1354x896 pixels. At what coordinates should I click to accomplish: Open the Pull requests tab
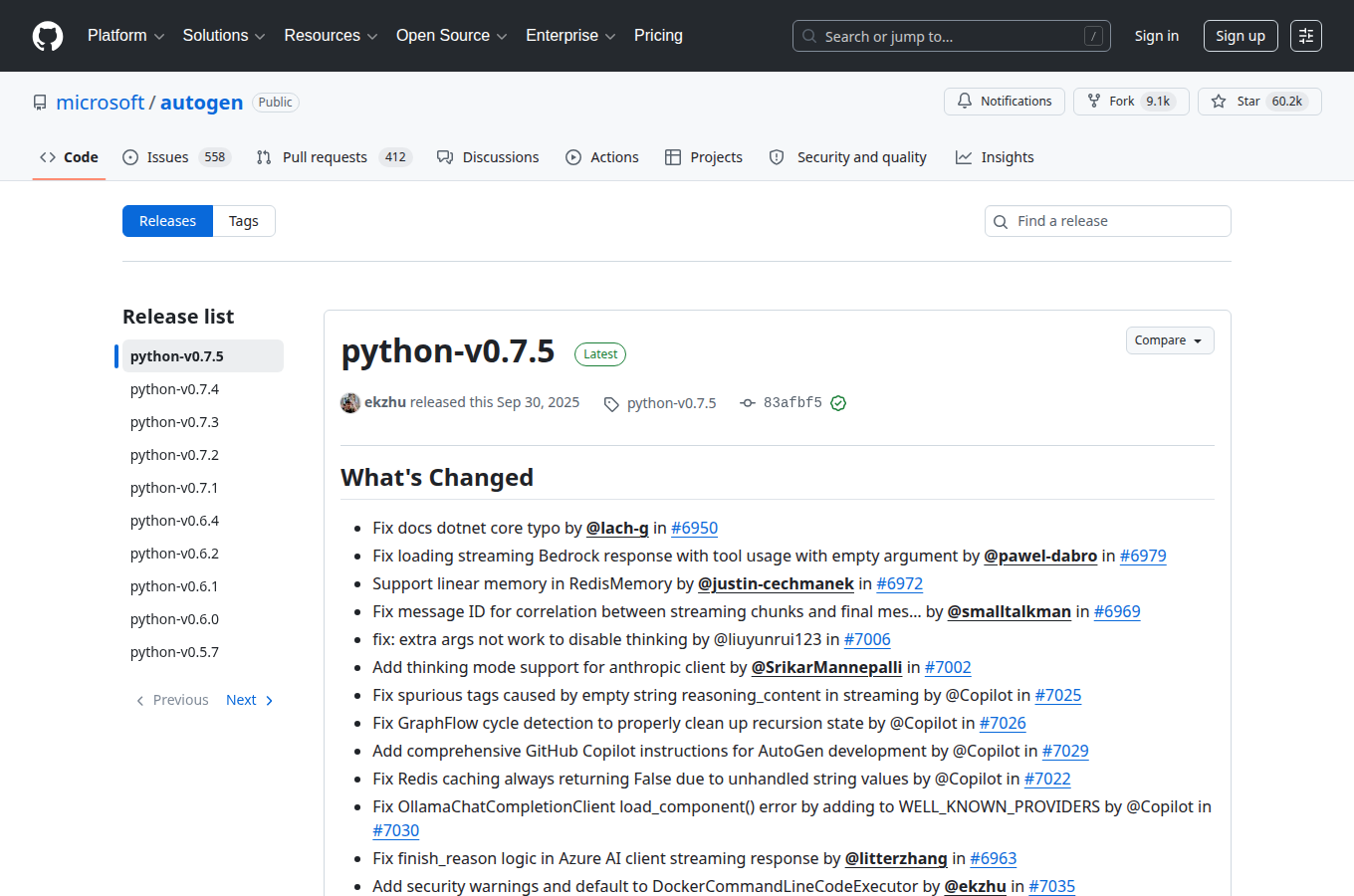[334, 157]
